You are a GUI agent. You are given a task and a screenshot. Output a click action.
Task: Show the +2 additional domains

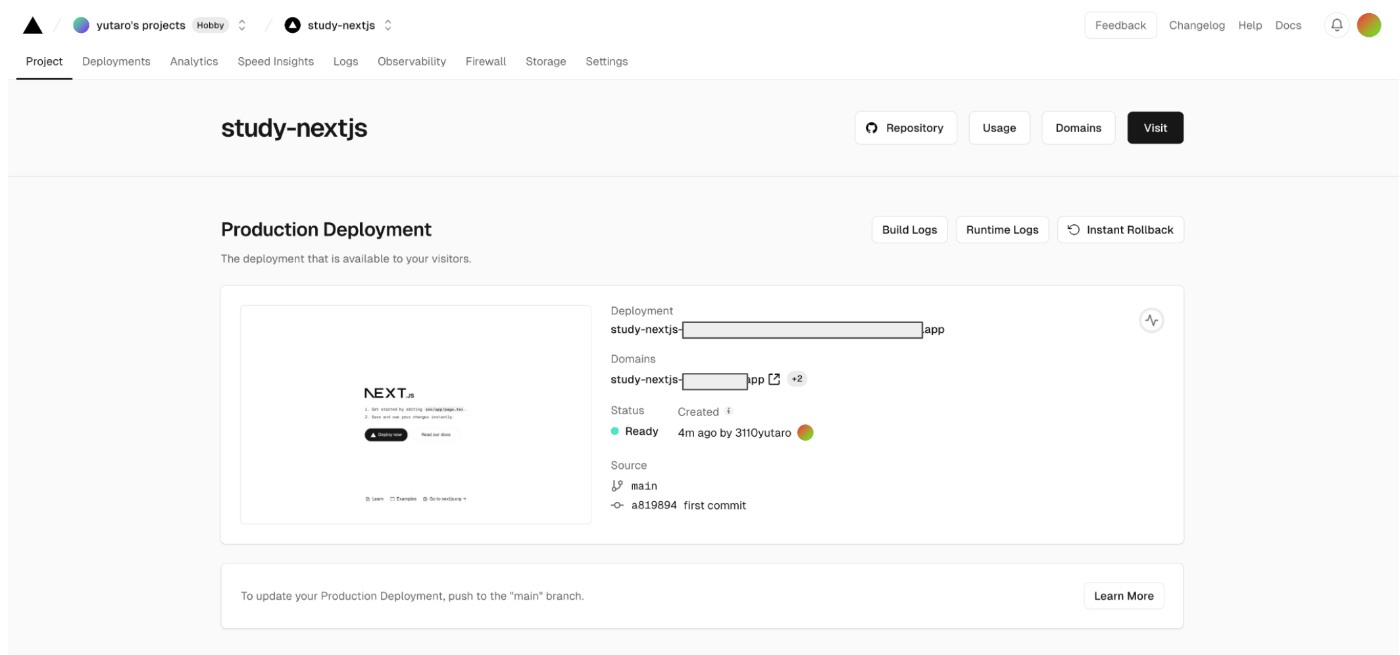click(x=797, y=379)
